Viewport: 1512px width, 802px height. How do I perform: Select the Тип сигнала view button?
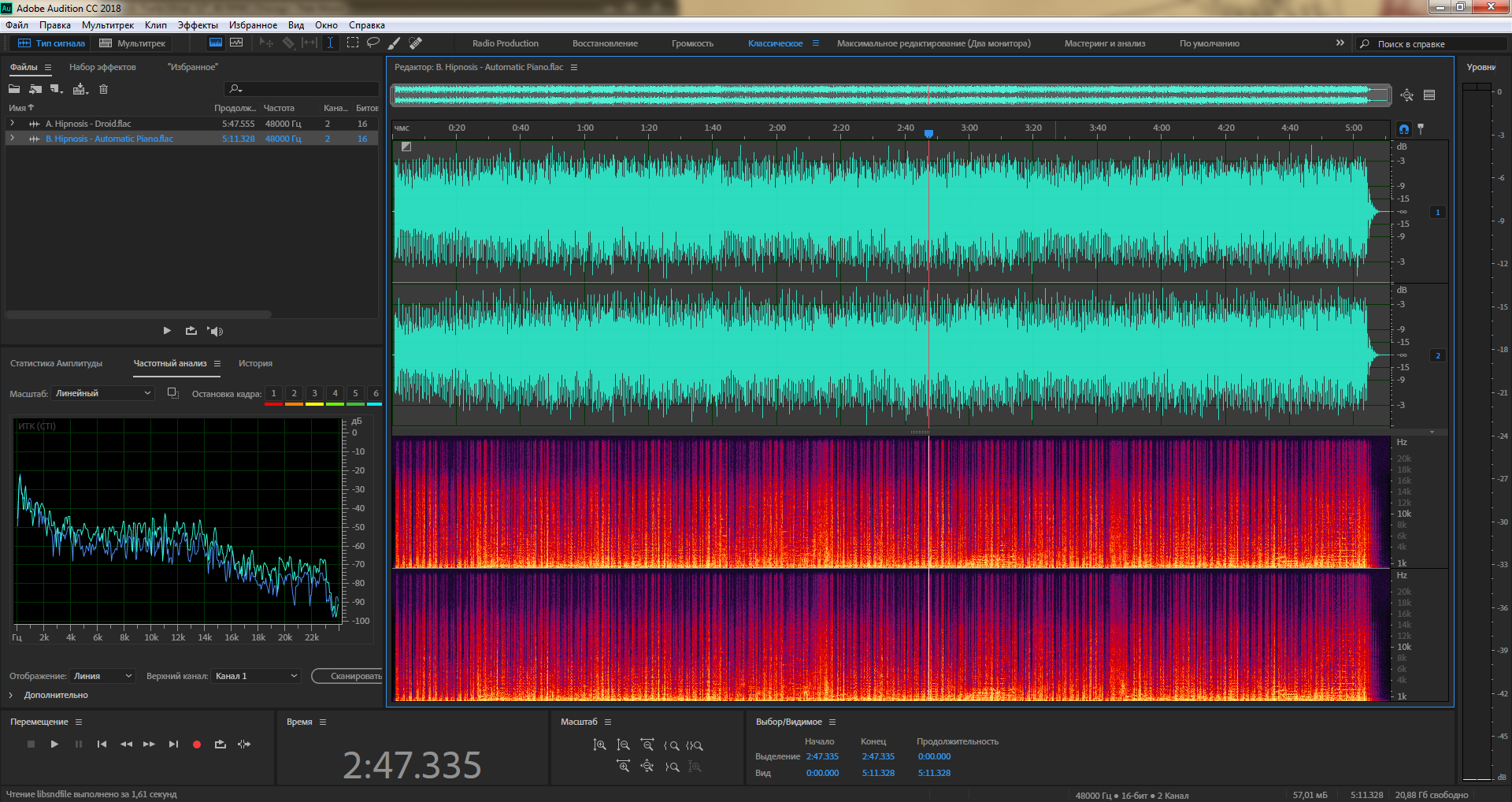(x=51, y=43)
